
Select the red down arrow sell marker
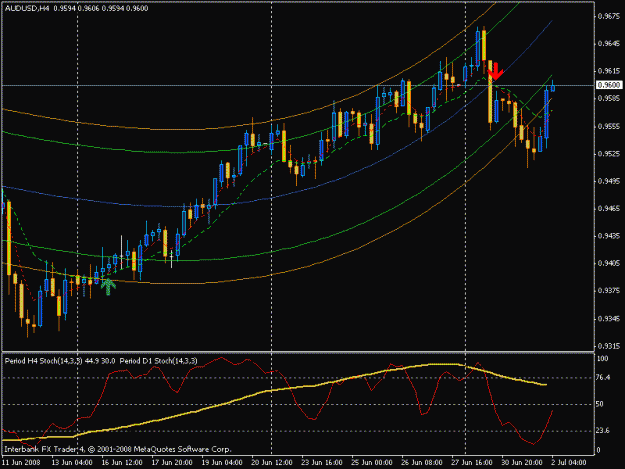point(495,71)
